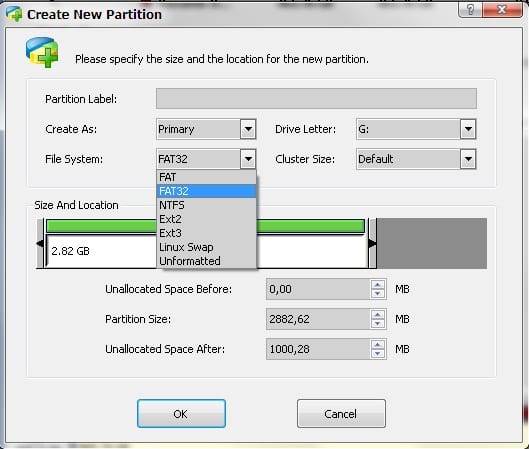Expand the Create As dropdown

248,129
